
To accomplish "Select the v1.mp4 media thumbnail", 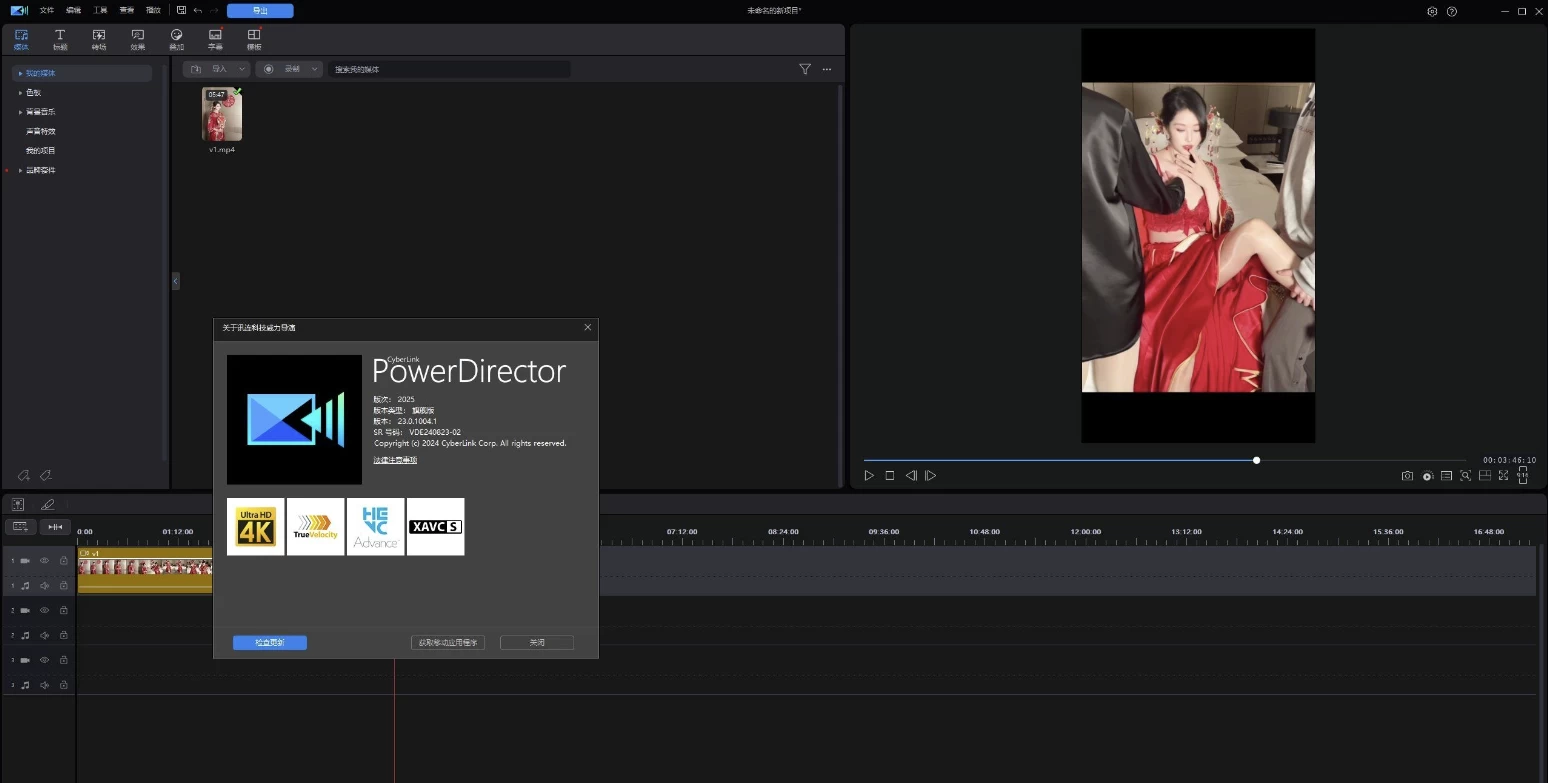I will (221, 113).
